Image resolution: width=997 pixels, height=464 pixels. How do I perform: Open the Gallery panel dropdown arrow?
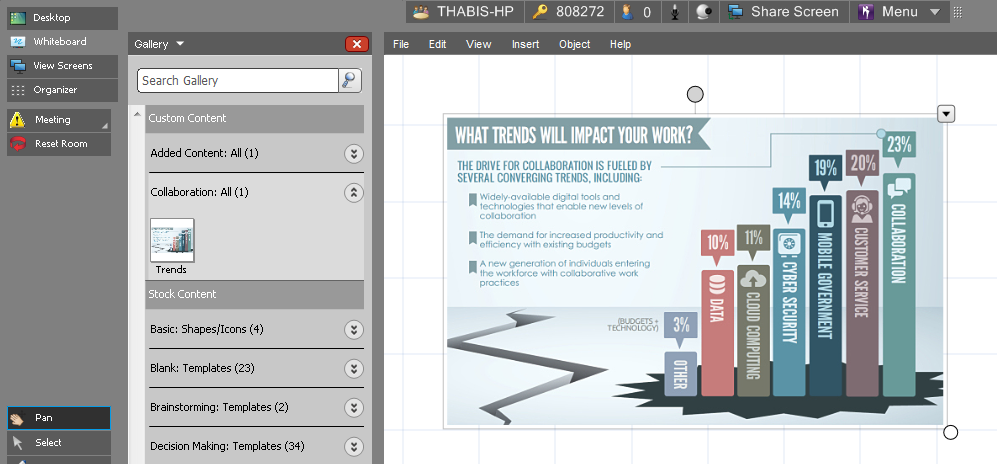[180, 44]
